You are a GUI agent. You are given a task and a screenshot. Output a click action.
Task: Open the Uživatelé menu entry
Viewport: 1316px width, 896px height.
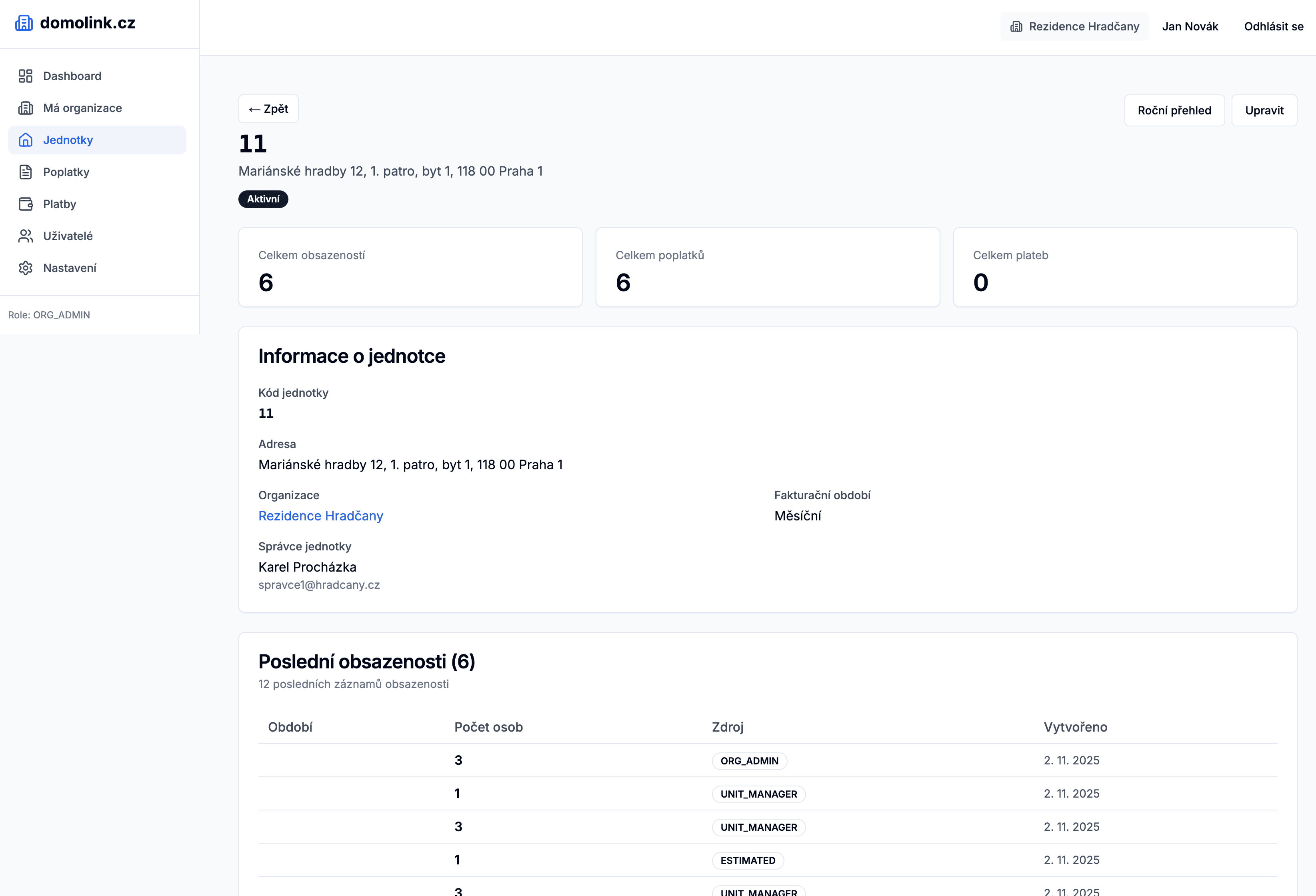pyautogui.click(x=68, y=236)
